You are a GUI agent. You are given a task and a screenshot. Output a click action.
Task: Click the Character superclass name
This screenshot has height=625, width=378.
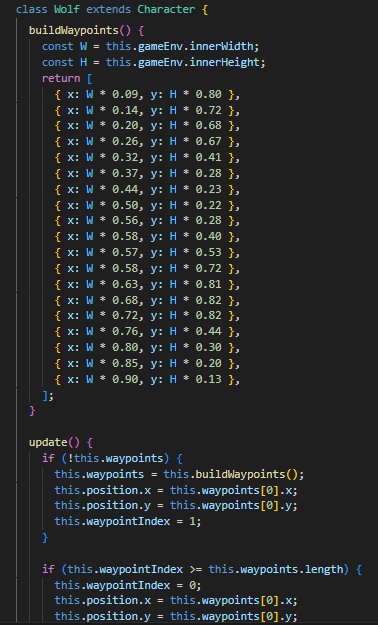click(x=166, y=10)
